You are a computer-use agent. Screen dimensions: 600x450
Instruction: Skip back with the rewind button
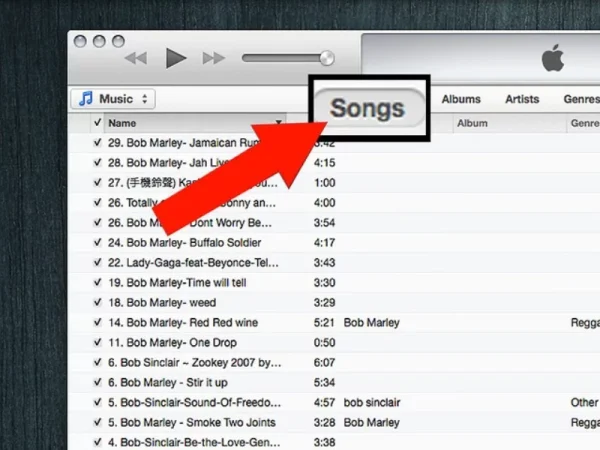tap(136, 58)
